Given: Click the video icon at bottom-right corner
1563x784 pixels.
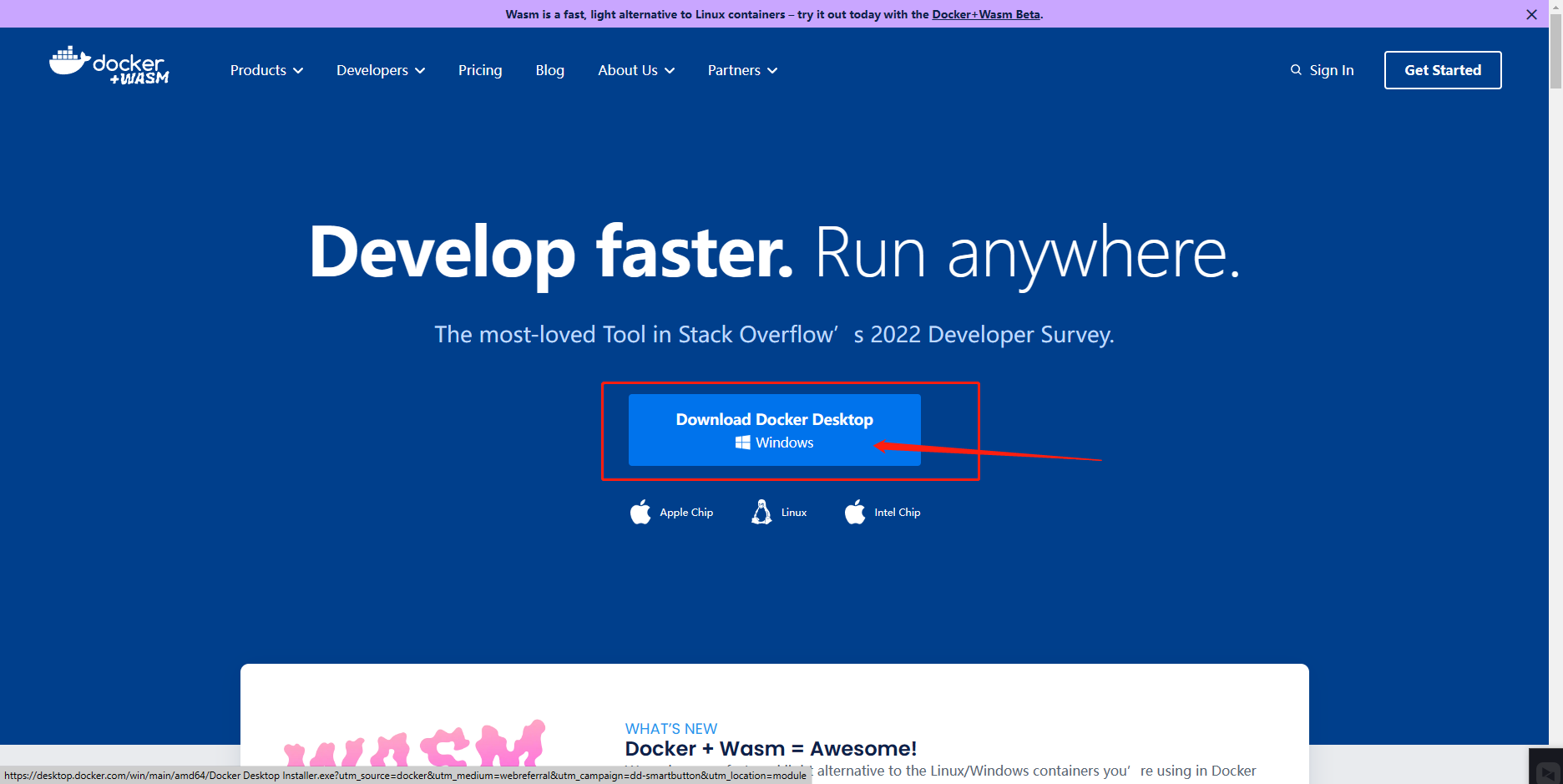Looking at the screenshot, I should (x=1546, y=771).
